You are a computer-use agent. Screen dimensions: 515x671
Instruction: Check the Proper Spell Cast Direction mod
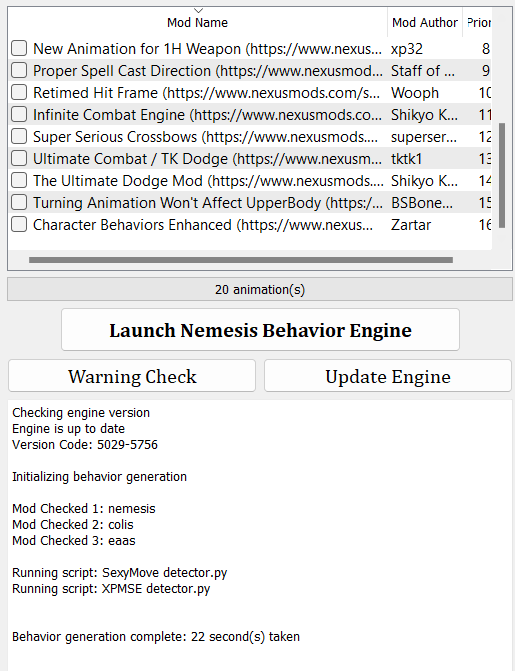pyautogui.click(x=19, y=70)
